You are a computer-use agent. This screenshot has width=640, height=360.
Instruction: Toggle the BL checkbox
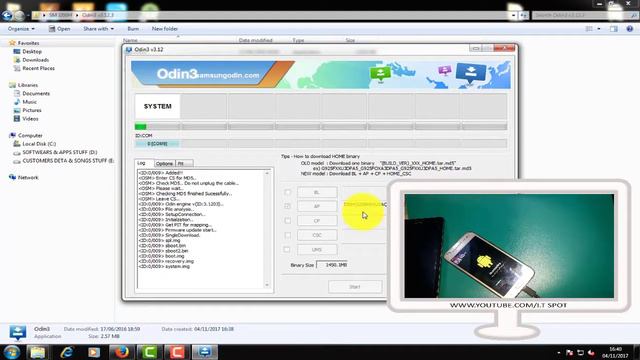pyautogui.click(x=288, y=192)
